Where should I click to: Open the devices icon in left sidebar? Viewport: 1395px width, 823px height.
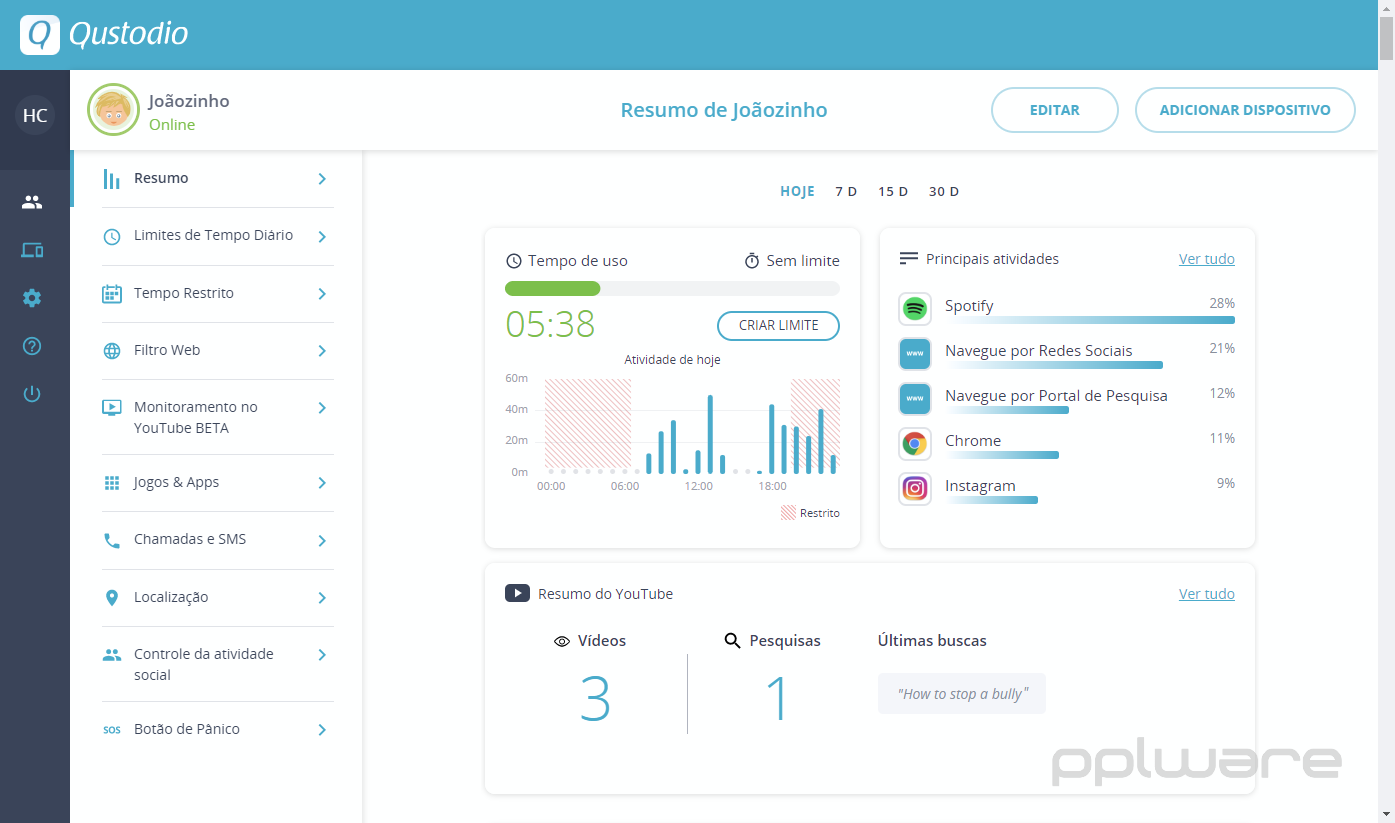pyautogui.click(x=32, y=250)
